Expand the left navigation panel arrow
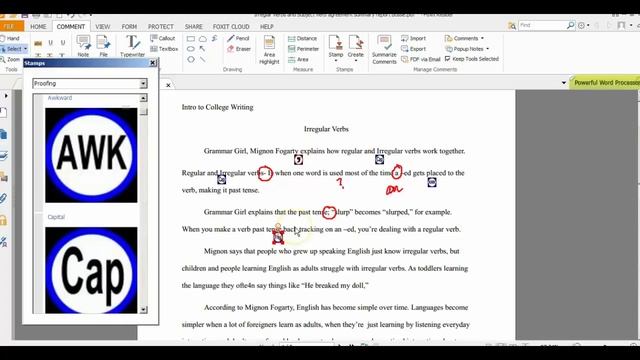The width and height of the screenshot is (640, 360). coord(6,96)
